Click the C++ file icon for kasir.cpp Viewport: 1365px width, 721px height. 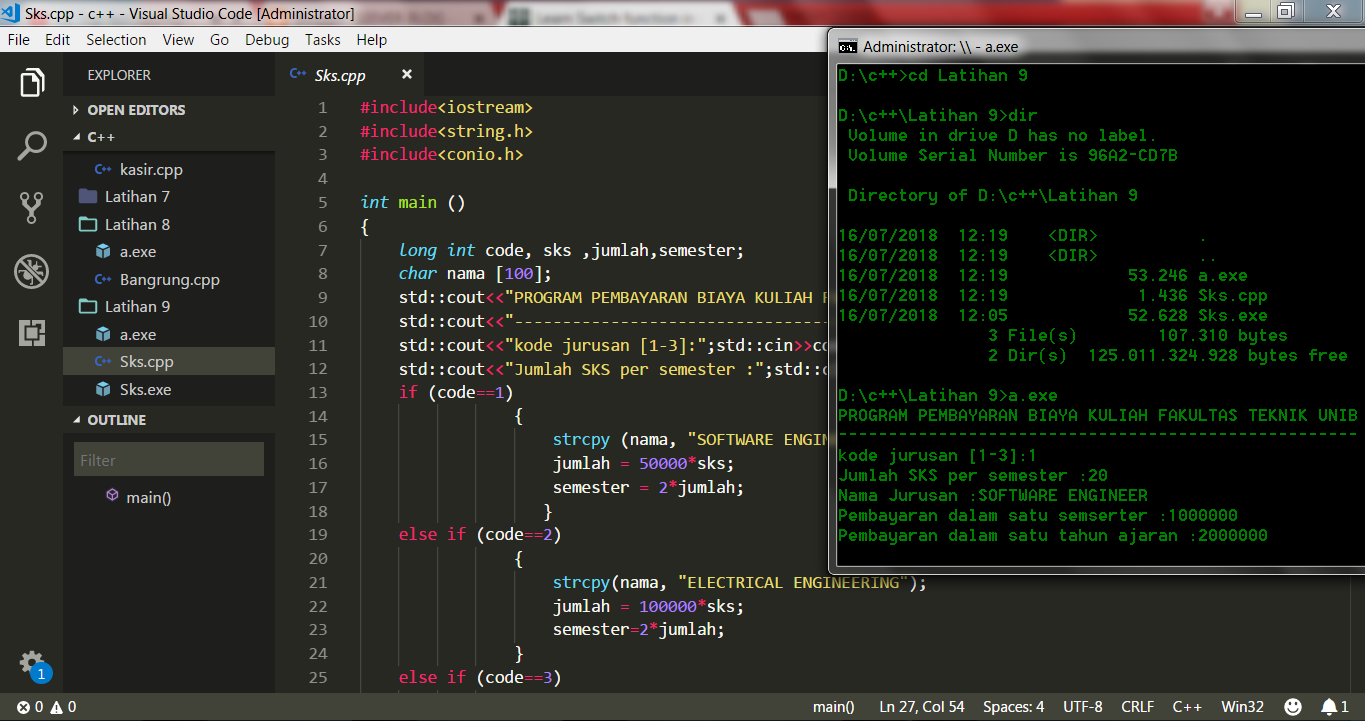point(103,170)
